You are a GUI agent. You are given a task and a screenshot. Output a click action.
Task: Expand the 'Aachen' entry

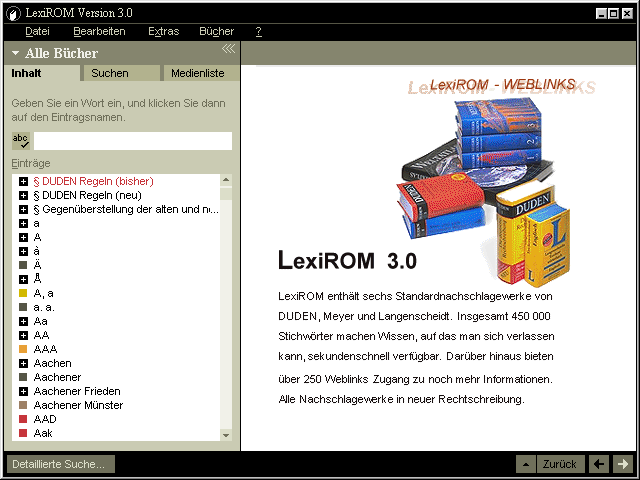click(x=24, y=363)
